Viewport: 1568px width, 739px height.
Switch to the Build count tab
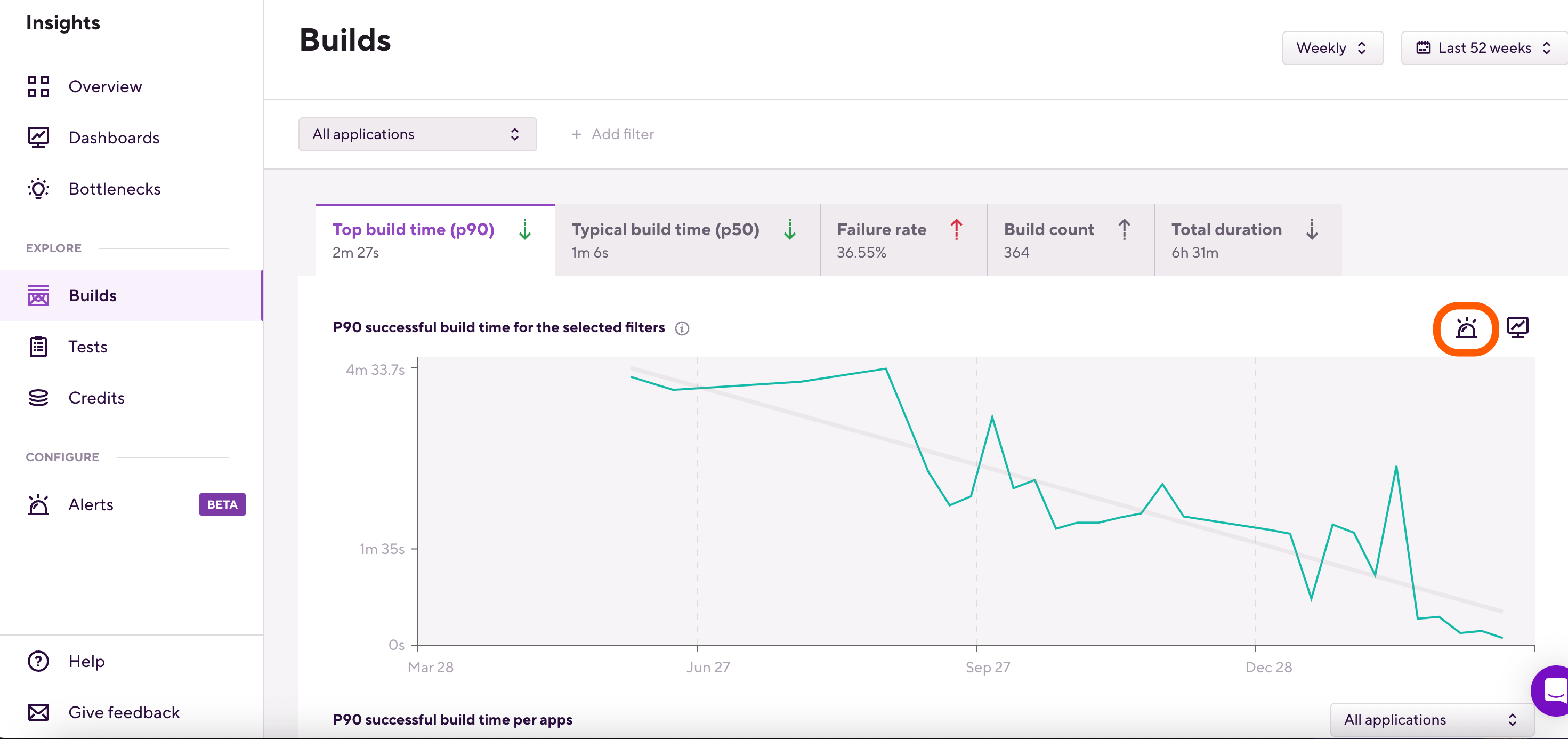pos(1070,240)
